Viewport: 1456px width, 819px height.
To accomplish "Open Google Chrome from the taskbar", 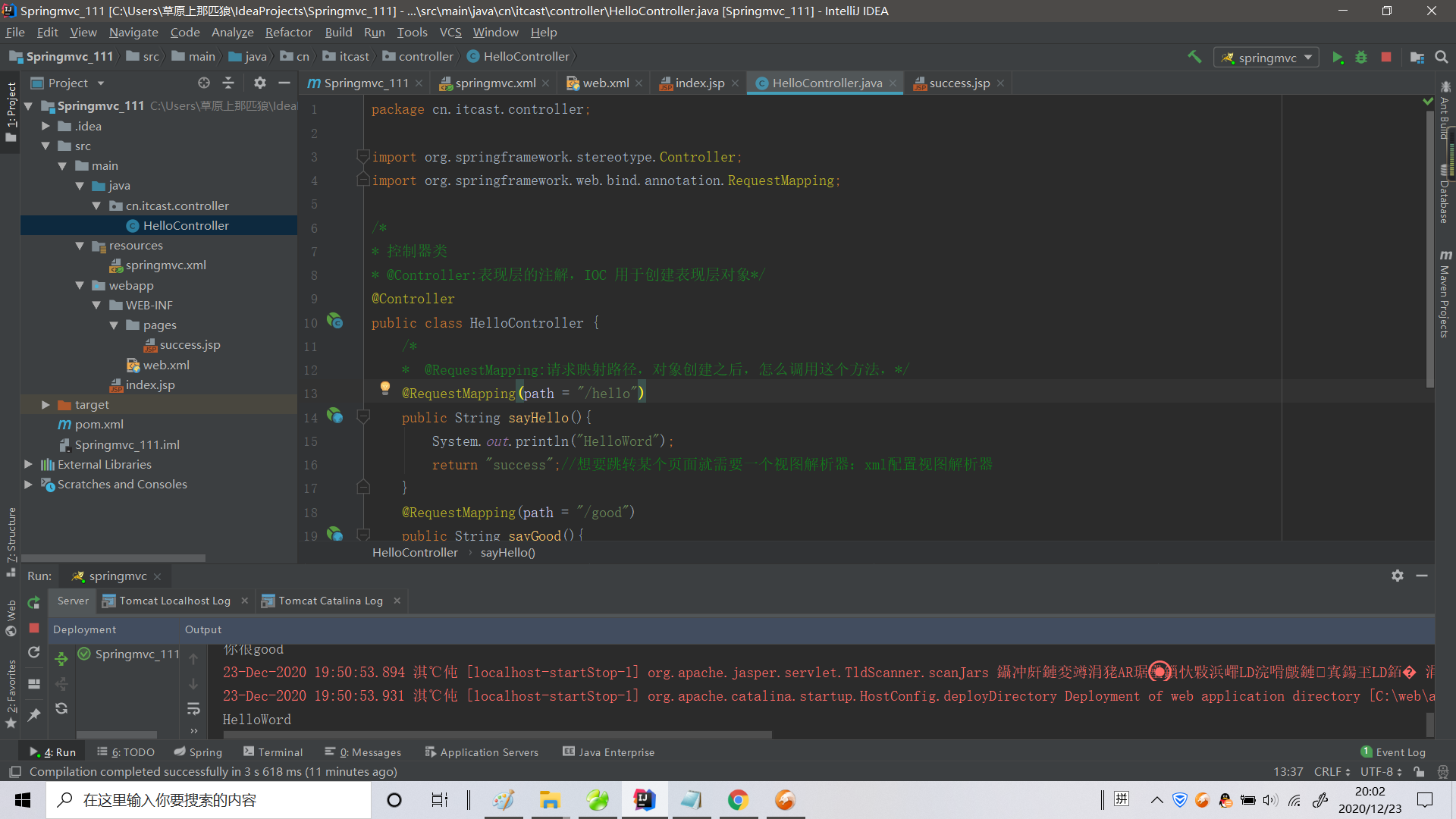I will pyautogui.click(x=738, y=800).
